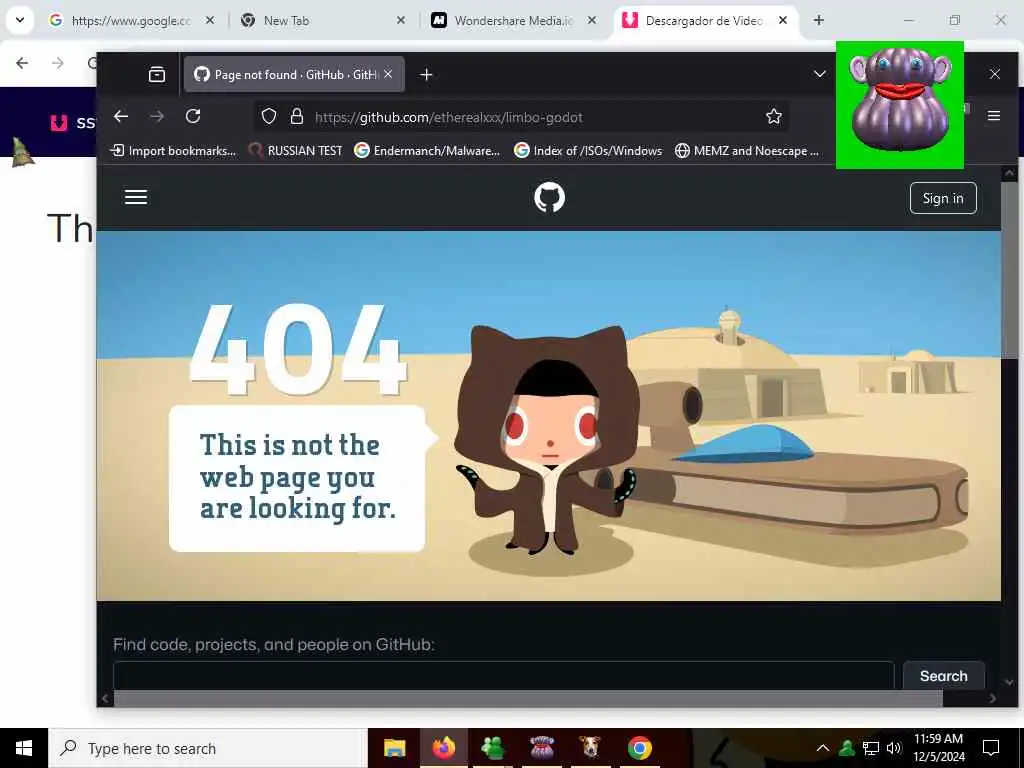This screenshot has width=1024, height=768.
Task: Click the GitHub Search button
Action: pos(944,675)
